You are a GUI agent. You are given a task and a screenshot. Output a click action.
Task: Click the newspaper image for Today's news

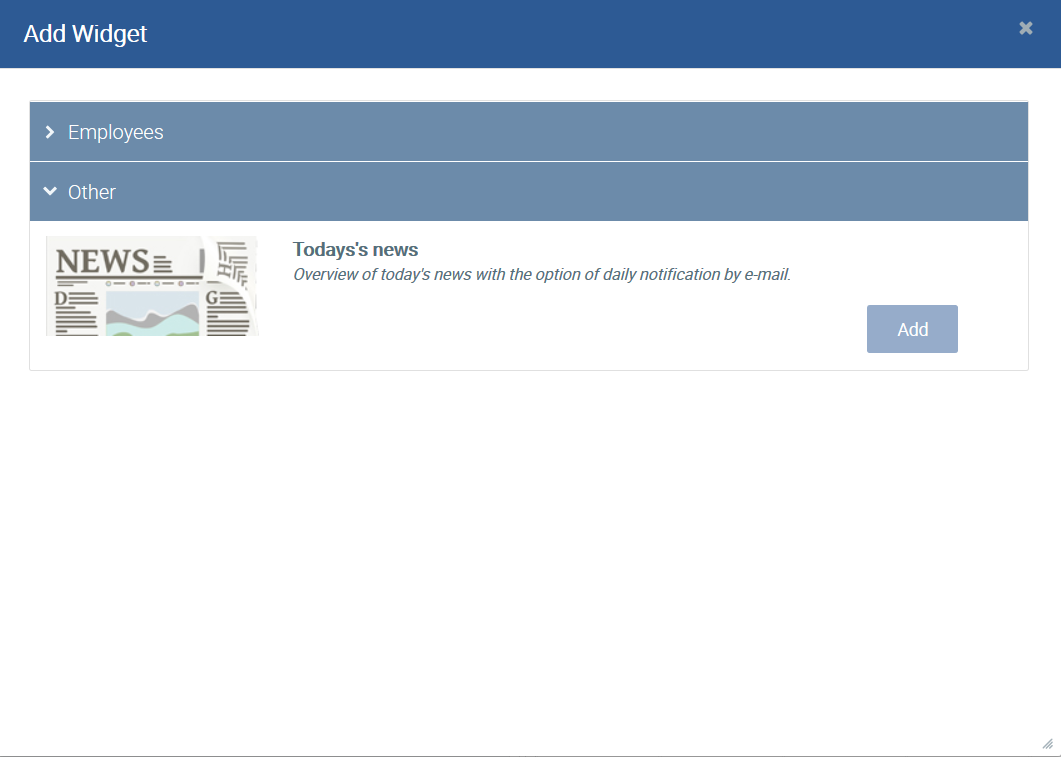(152, 286)
